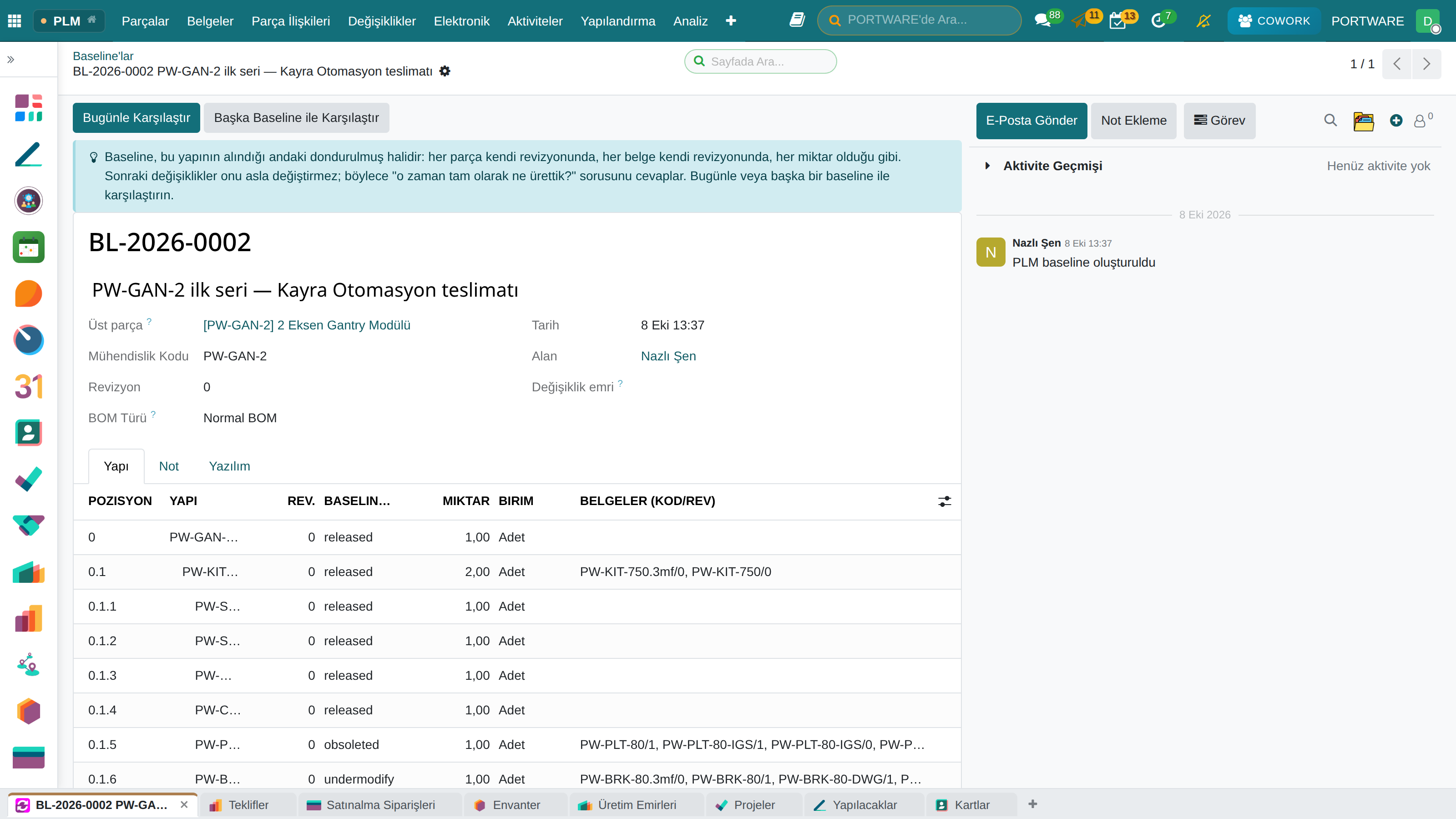Image resolution: width=1456 pixels, height=819 pixels.
Task: Open the Nazlı Şen user link
Action: 668,356
